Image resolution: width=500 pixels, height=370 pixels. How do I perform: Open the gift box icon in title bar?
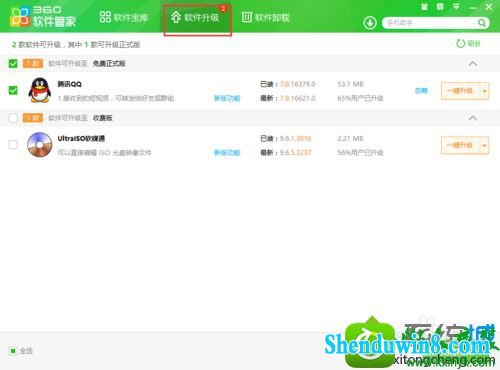pyautogui.click(x=424, y=7)
